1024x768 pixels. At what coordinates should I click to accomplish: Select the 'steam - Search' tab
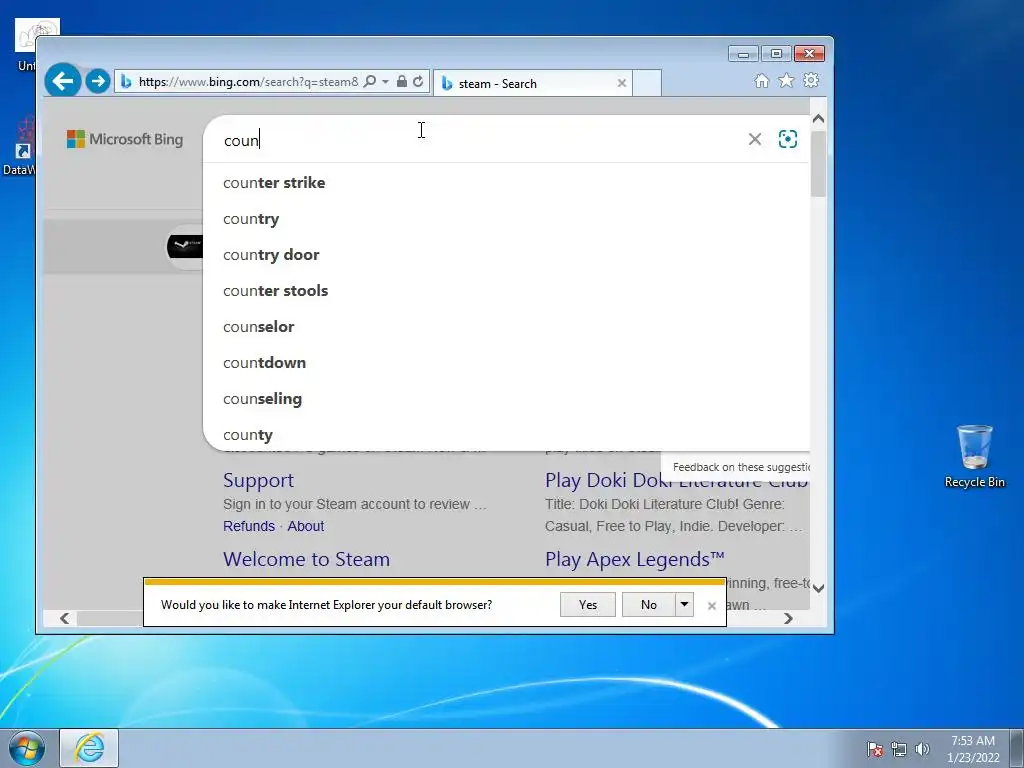(x=532, y=83)
